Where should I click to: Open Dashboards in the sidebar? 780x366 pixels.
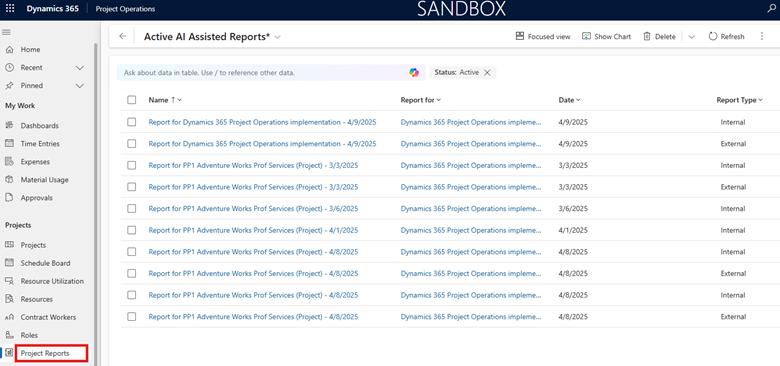point(40,126)
